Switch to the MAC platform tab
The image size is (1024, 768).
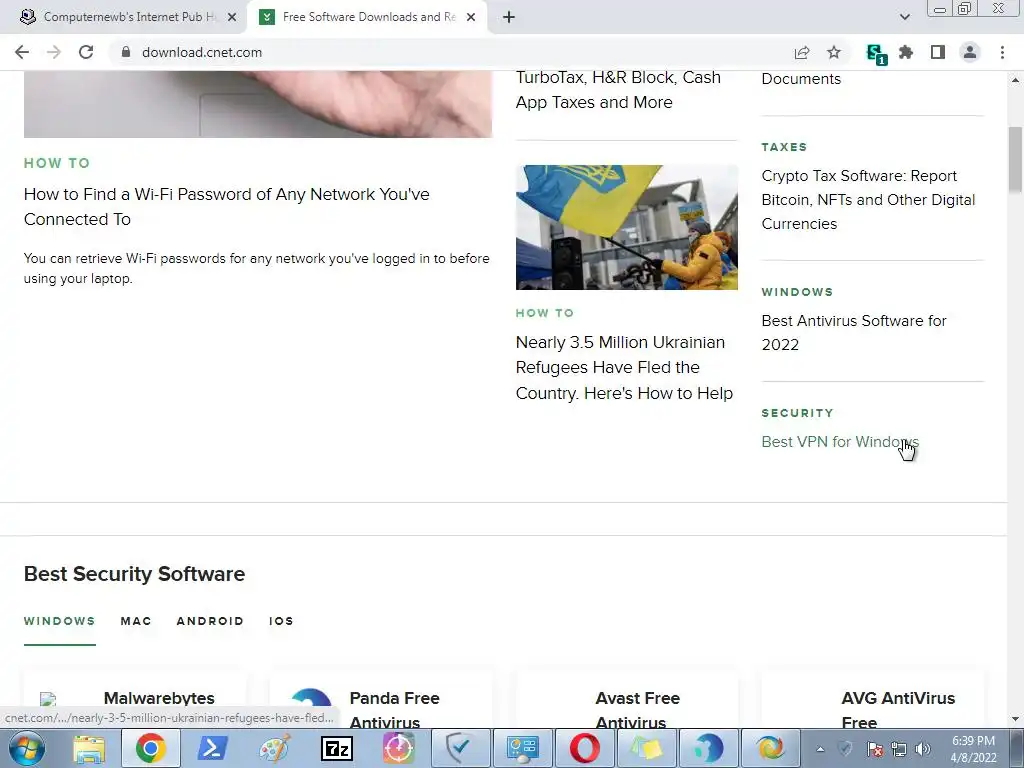pyautogui.click(x=136, y=621)
